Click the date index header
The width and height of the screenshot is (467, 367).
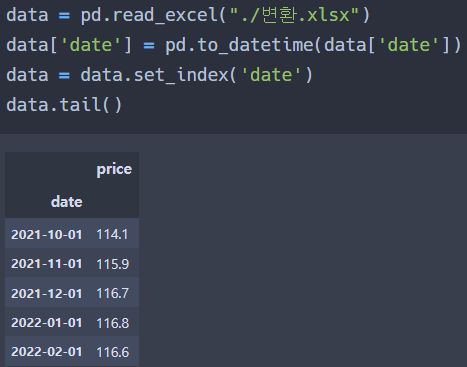66,202
